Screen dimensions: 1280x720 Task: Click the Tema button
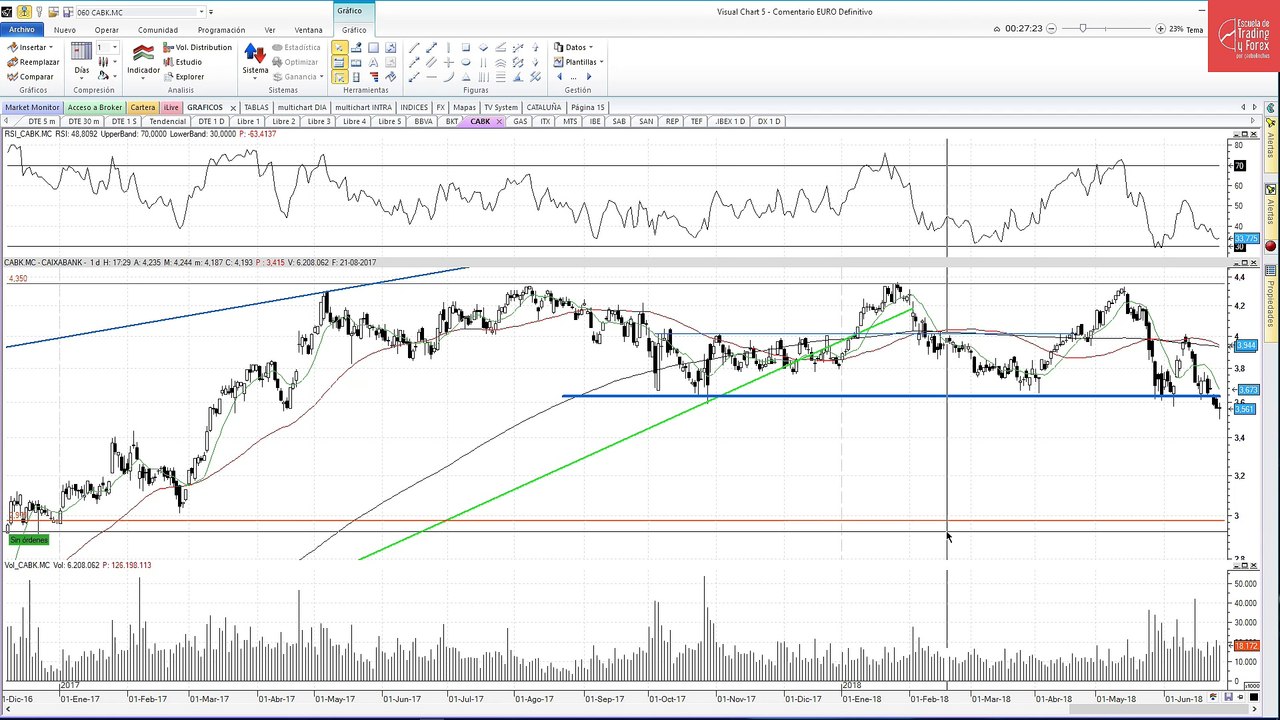click(1195, 30)
